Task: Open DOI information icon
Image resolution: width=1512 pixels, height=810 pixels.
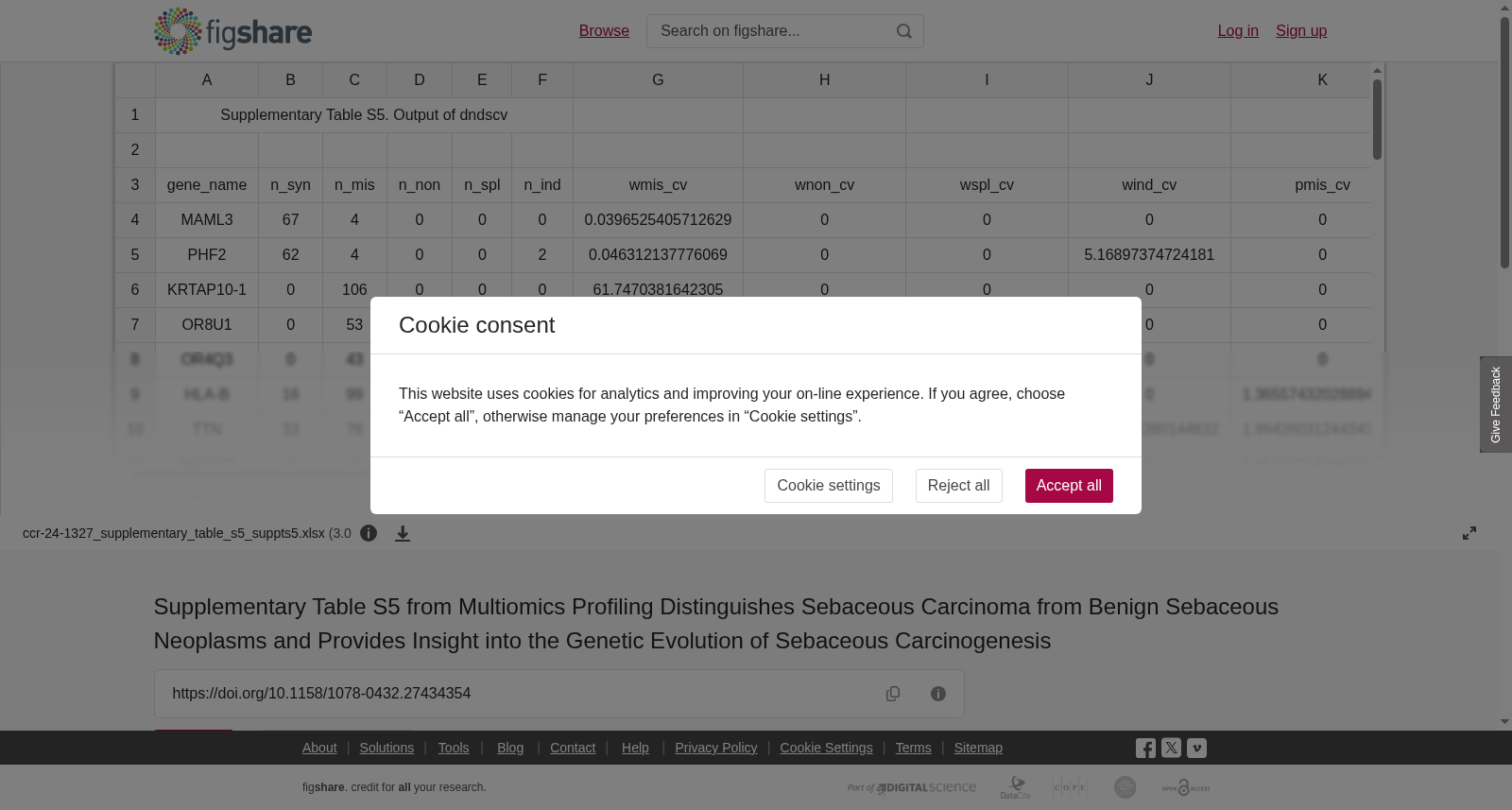Action: click(938, 694)
